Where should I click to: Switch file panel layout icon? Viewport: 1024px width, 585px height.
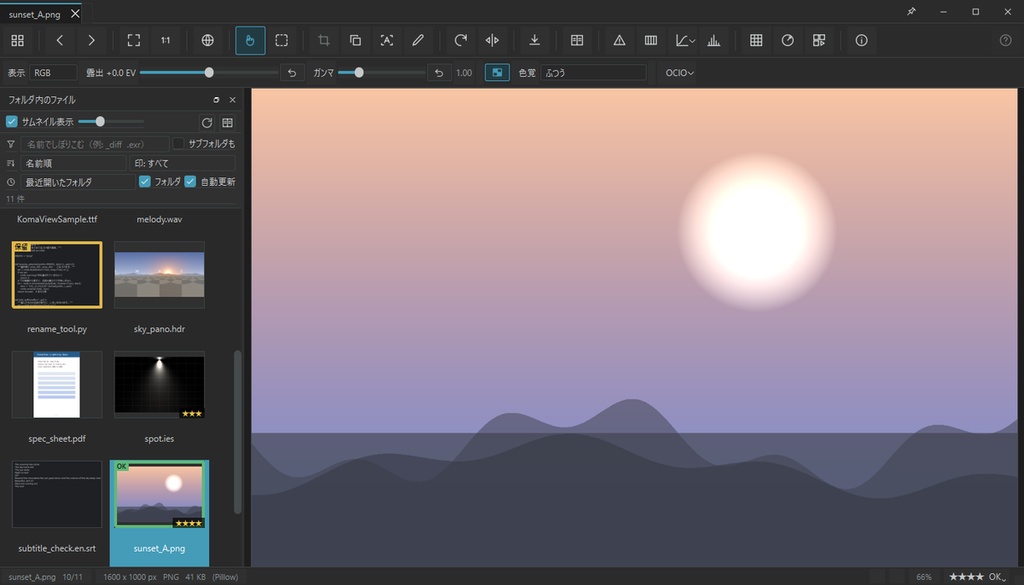pos(227,123)
